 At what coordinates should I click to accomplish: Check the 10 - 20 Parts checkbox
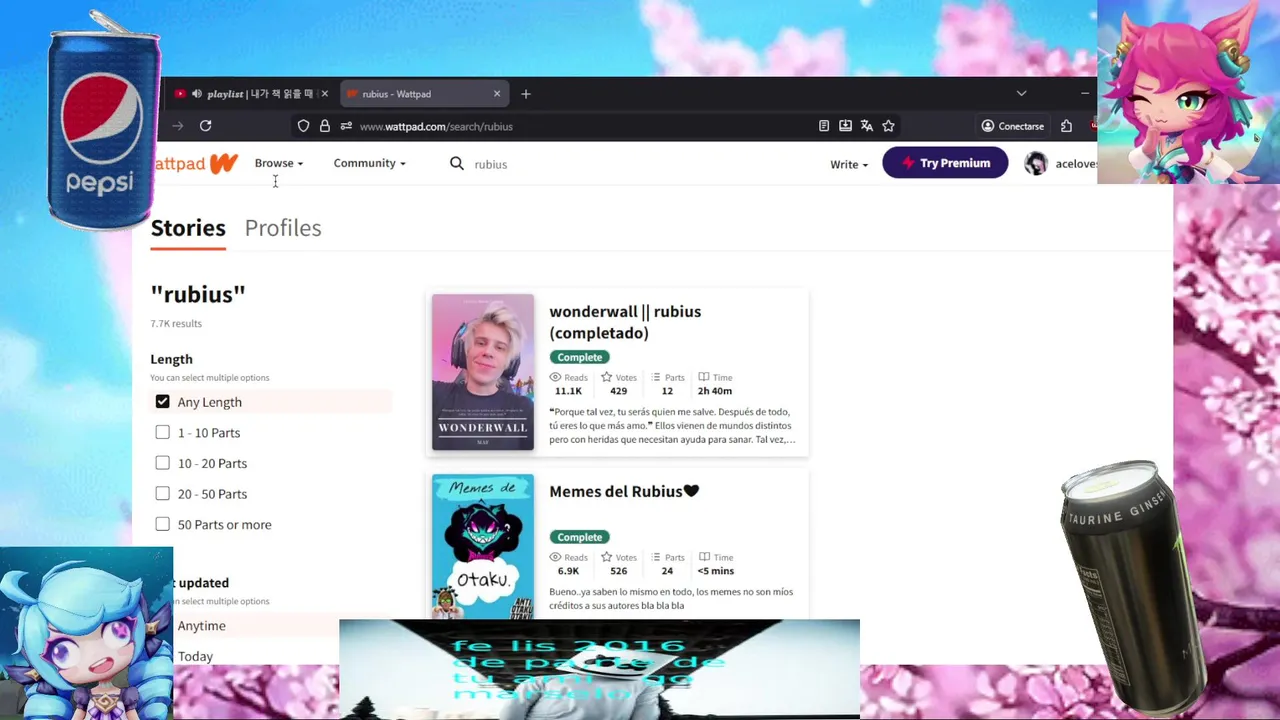point(162,463)
